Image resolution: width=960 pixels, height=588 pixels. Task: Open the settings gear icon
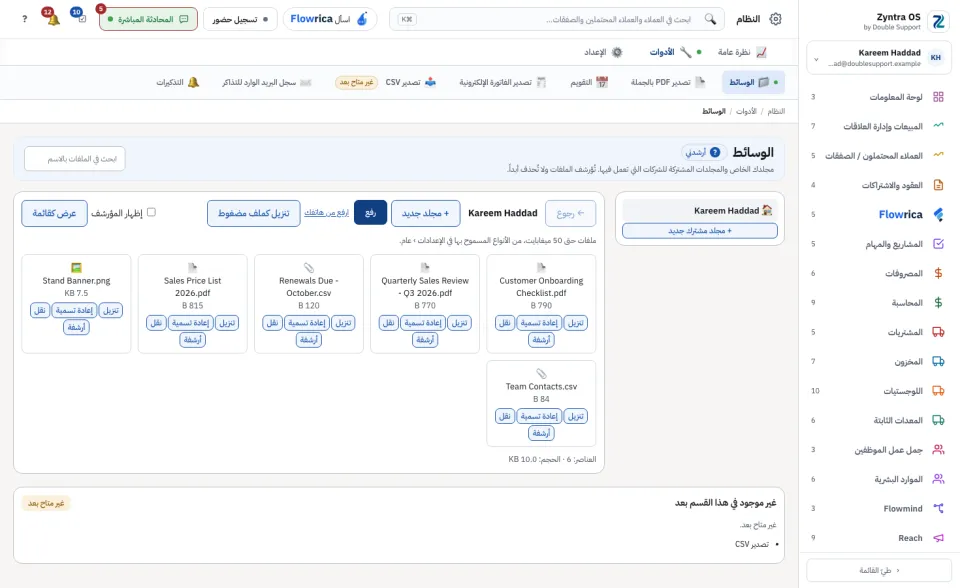tap(775, 19)
